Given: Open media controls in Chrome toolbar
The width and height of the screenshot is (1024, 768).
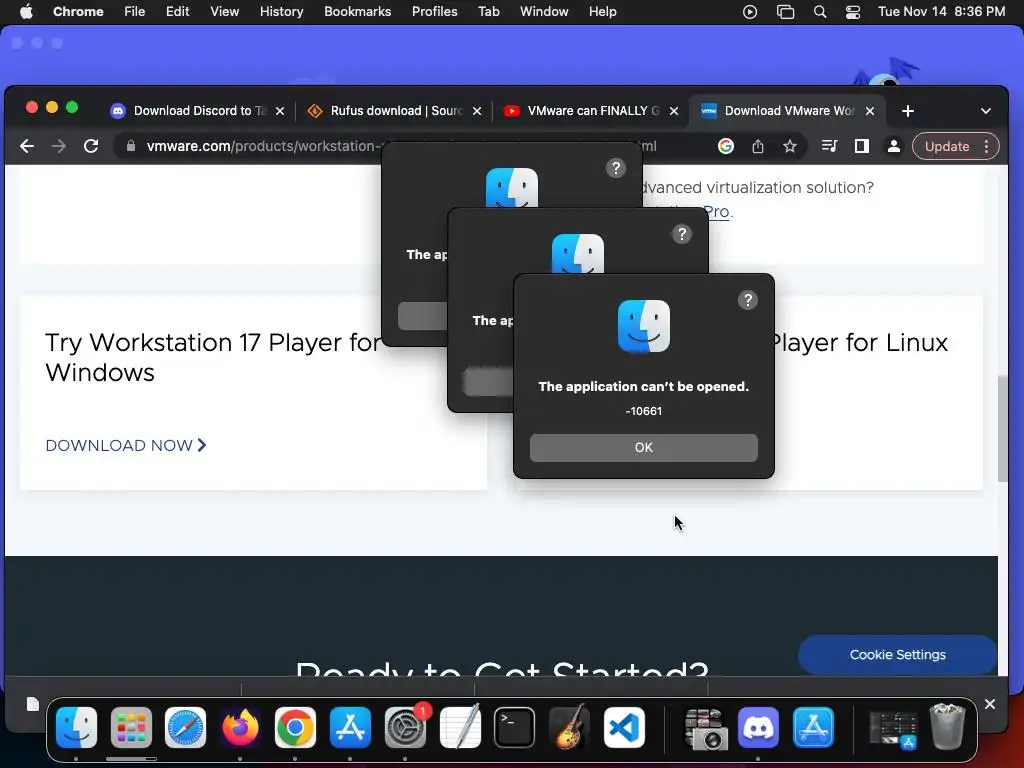Looking at the screenshot, I should (829, 146).
